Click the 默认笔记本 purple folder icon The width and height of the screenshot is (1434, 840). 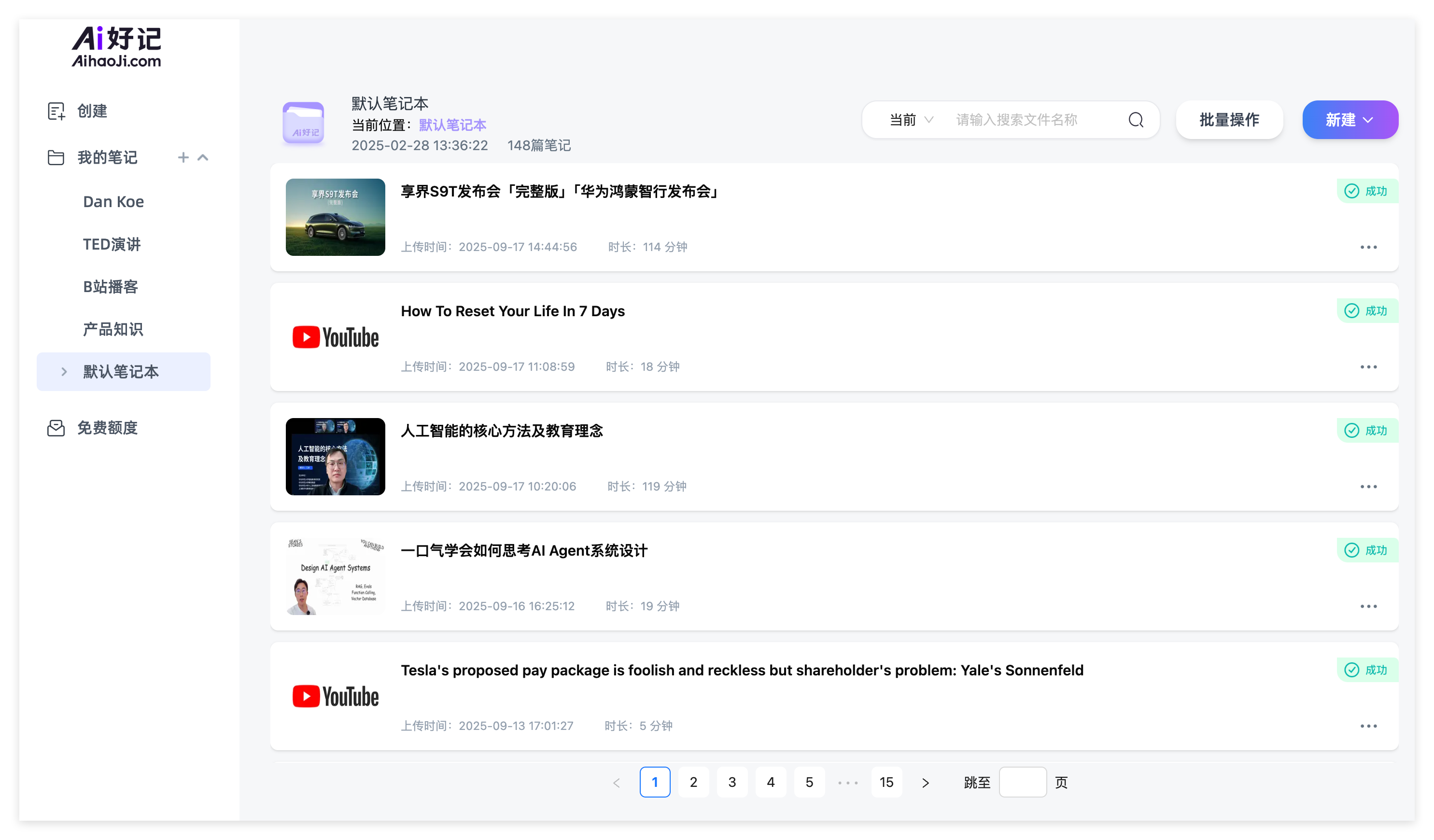pyautogui.click(x=303, y=123)
